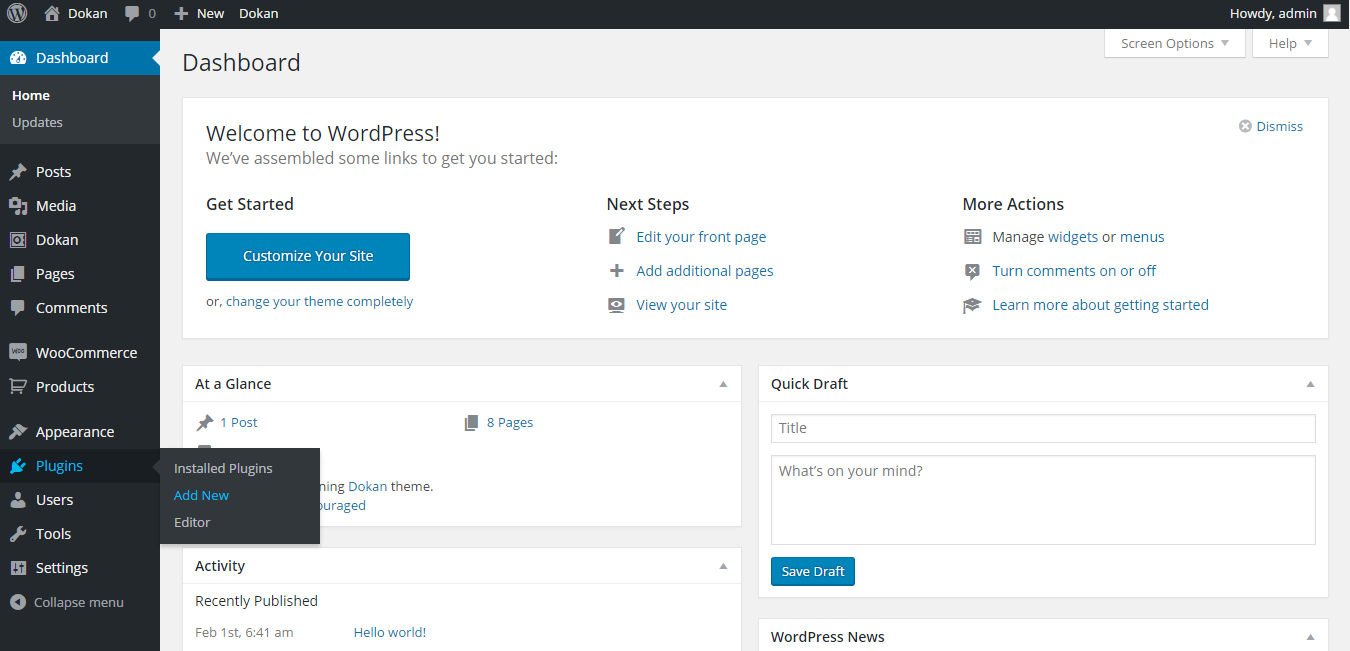Click the View your site link
Viewport: 1350px width, 651px height.
[x=682, y=305]
